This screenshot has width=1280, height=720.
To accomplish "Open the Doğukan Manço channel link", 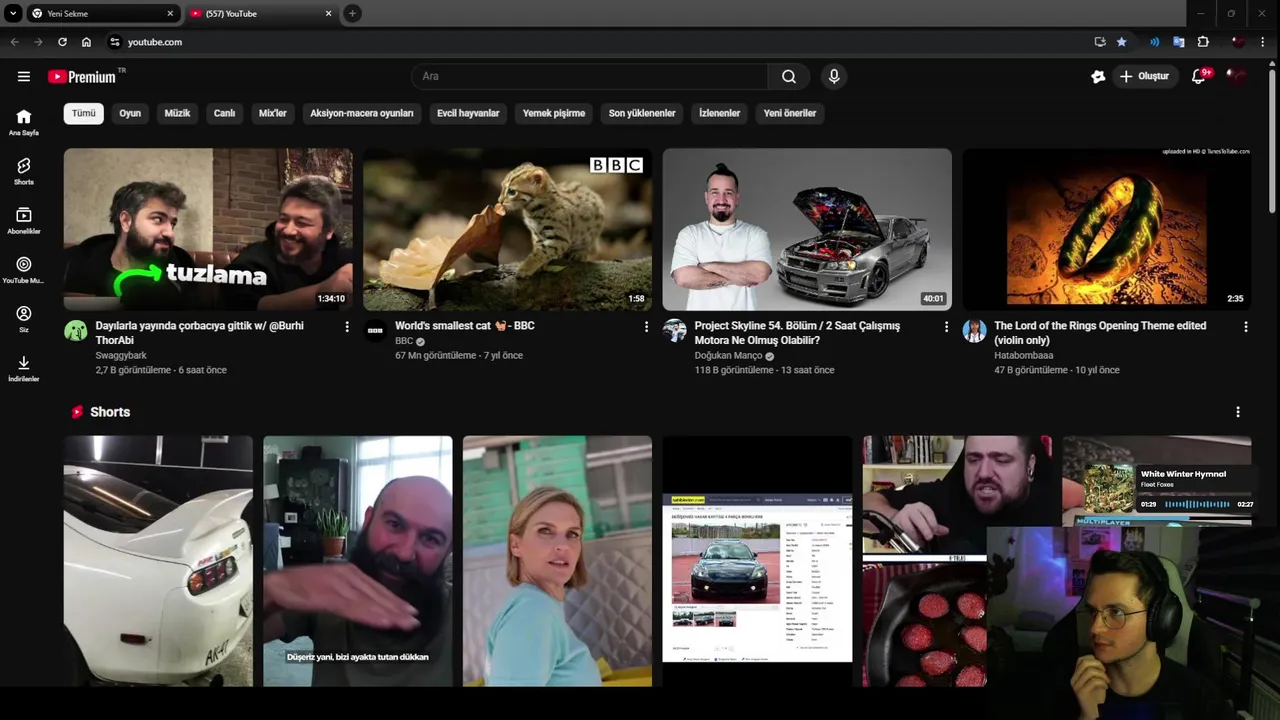I will [728, 355].
